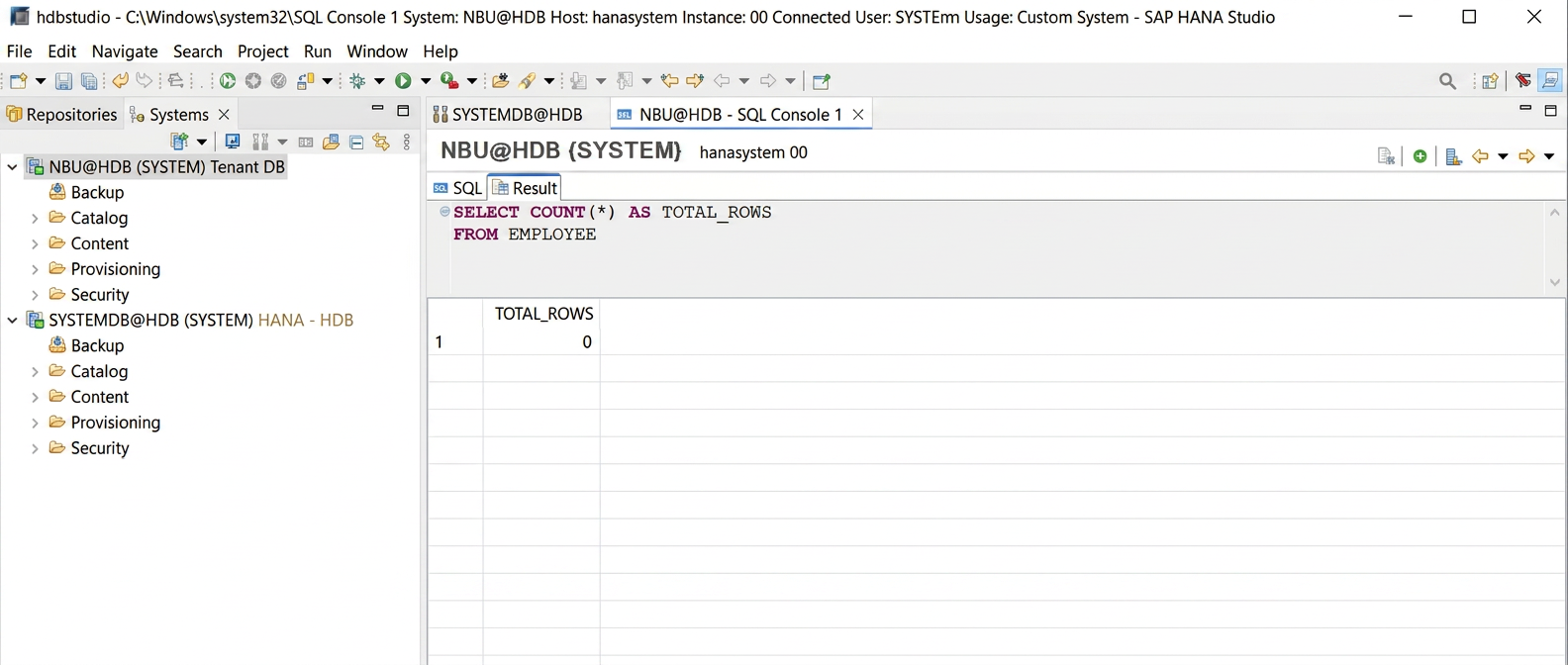Click SQL editor scrollbar down arrow
Screen dimensions: 1568x665
[x=1554, y=283]
